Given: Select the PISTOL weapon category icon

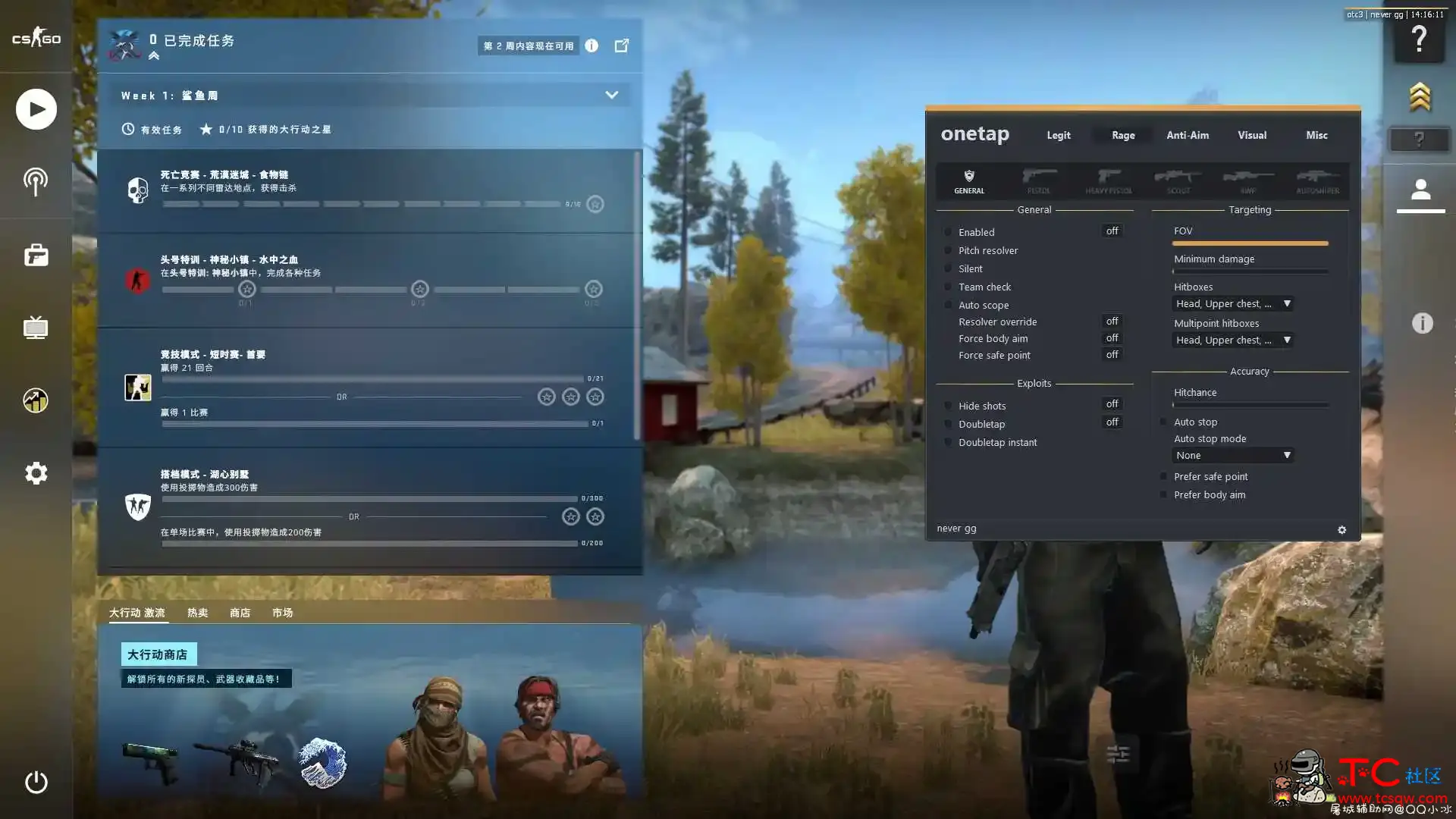Looking at the screenshot, I should pos(1038,180).
